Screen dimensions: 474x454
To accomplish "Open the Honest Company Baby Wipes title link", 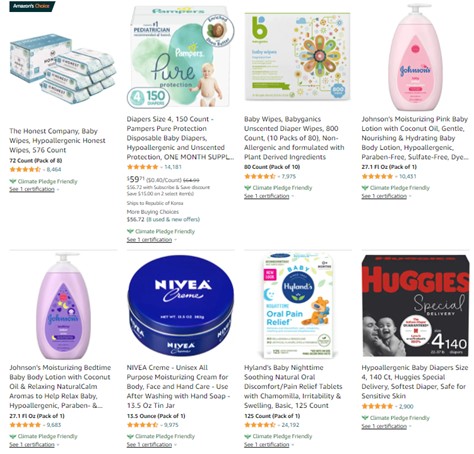I will pos(57,140).
